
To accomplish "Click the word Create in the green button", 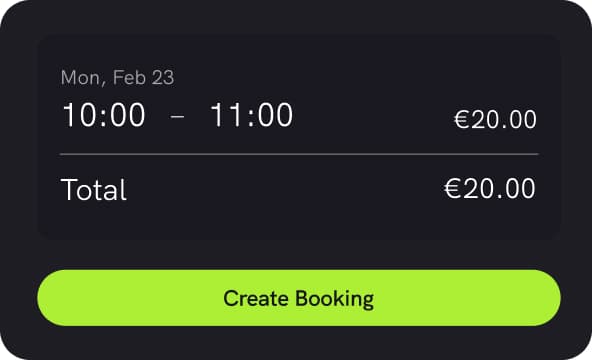I will point(256,298).
